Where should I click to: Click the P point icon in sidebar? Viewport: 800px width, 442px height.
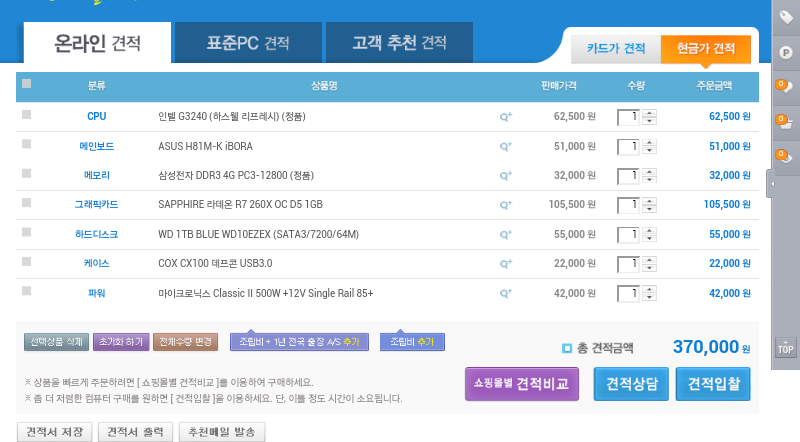click(786, 52)
